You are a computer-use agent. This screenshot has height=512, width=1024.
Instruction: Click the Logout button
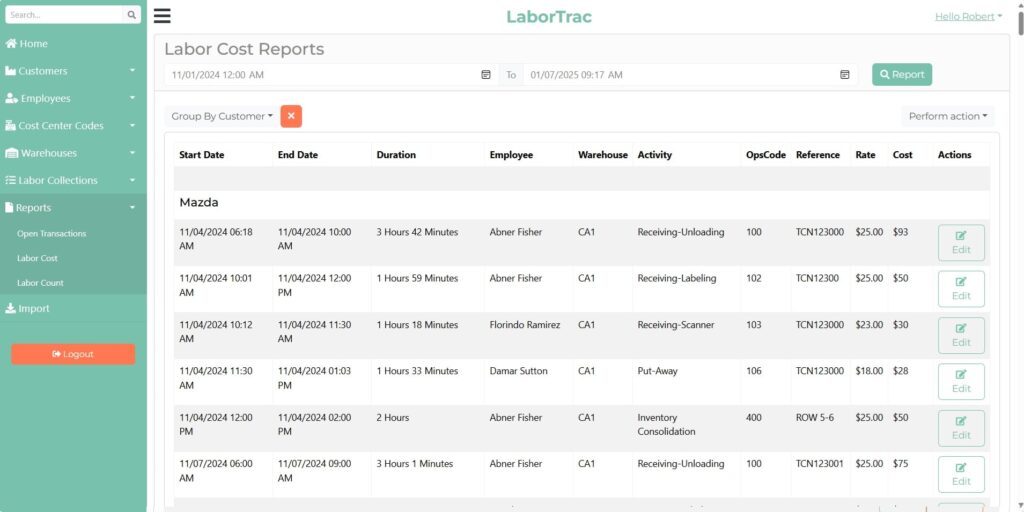[73, 354]
